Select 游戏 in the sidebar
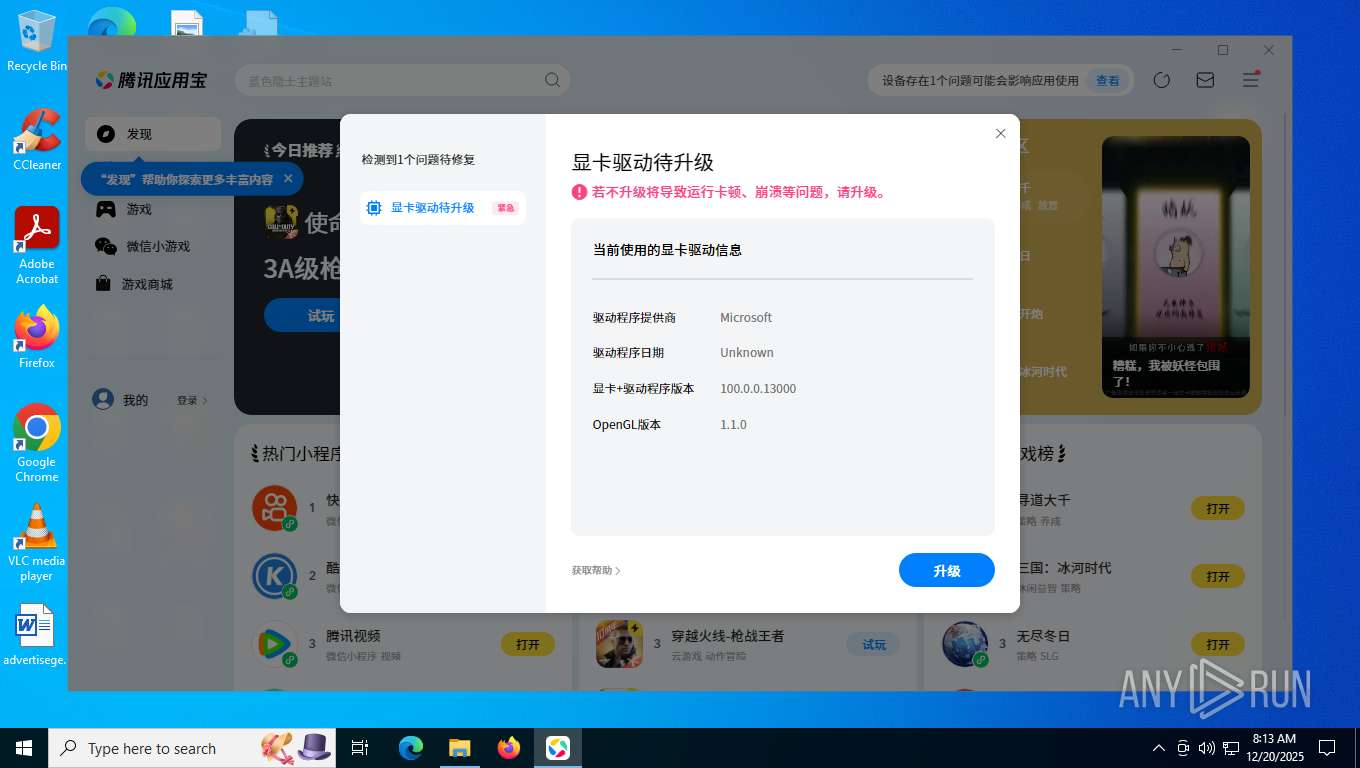 click(153, 209)
